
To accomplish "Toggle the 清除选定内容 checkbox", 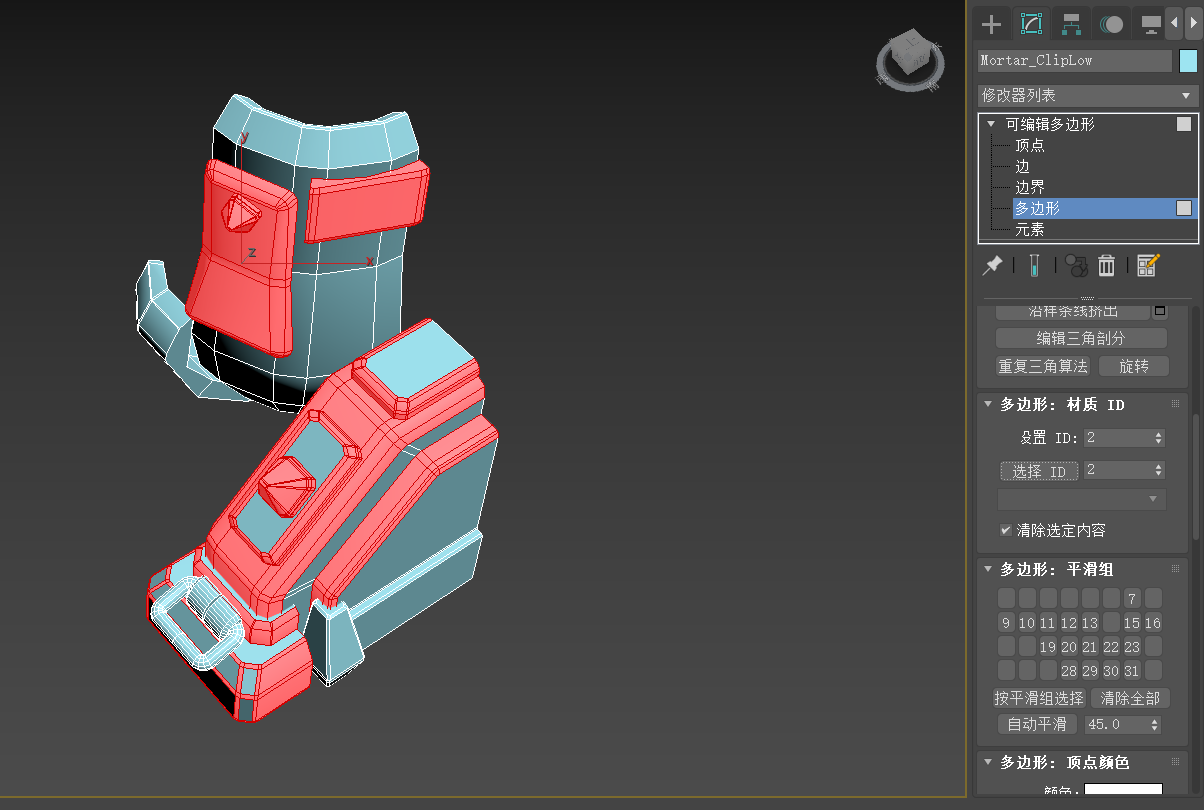I will pyautogui.click(x=1006, y=530).
